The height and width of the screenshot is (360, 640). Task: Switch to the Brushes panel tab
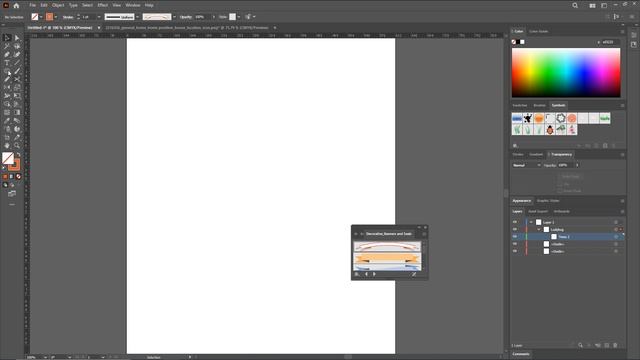pyautogui.click(x=539, y=105)
